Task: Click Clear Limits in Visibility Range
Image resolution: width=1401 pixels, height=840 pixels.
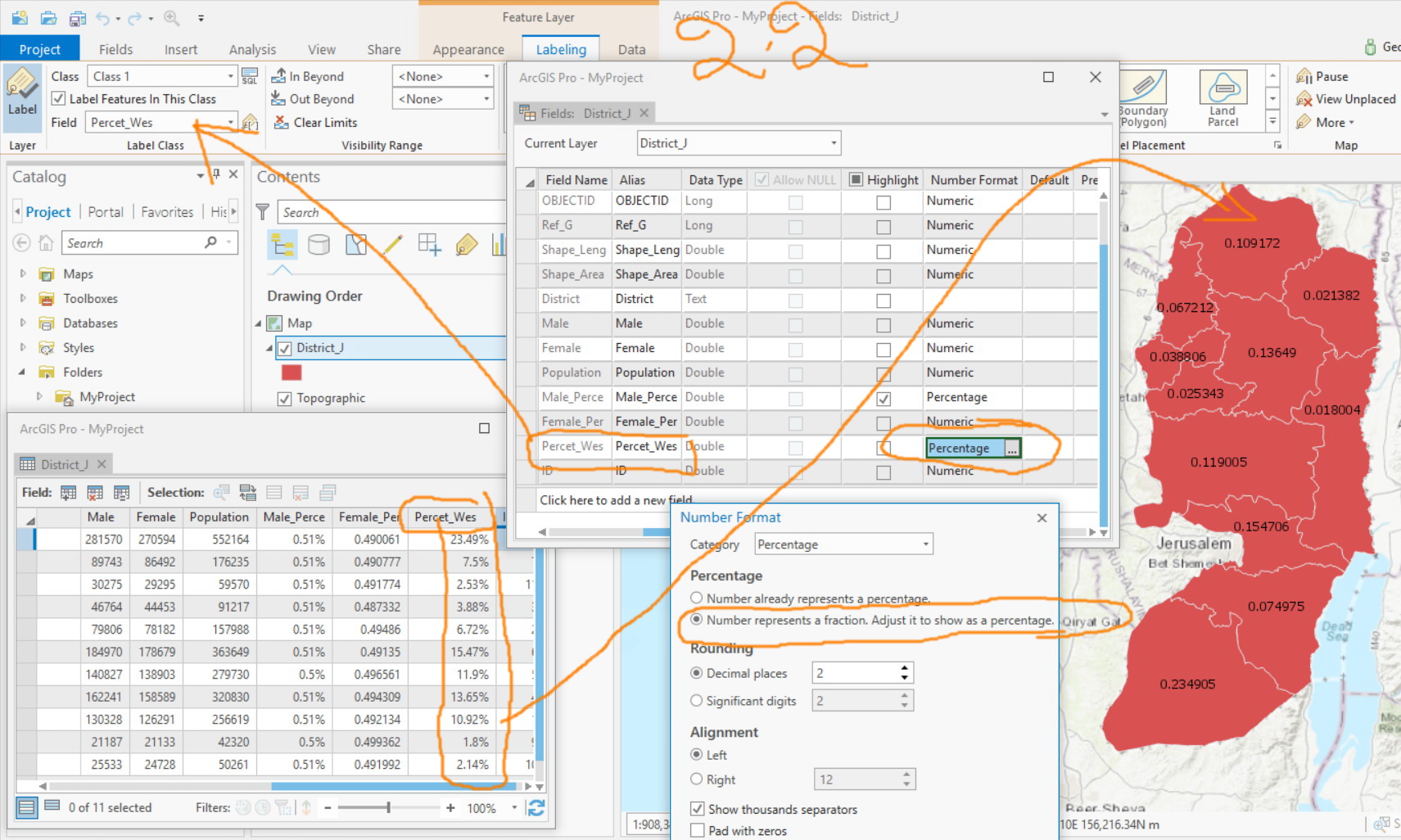Action: click(315, 122)
